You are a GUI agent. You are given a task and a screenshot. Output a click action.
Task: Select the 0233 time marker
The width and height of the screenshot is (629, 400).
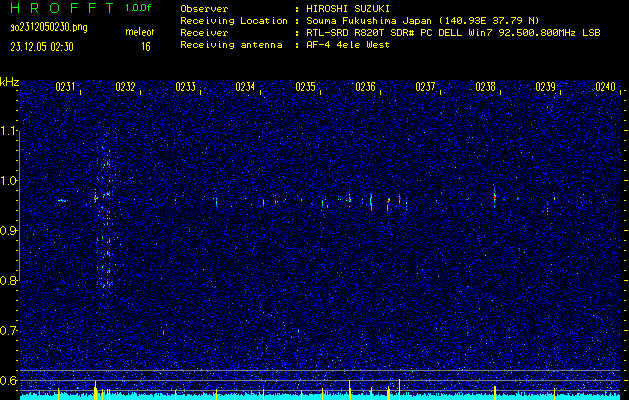point(186,87)
